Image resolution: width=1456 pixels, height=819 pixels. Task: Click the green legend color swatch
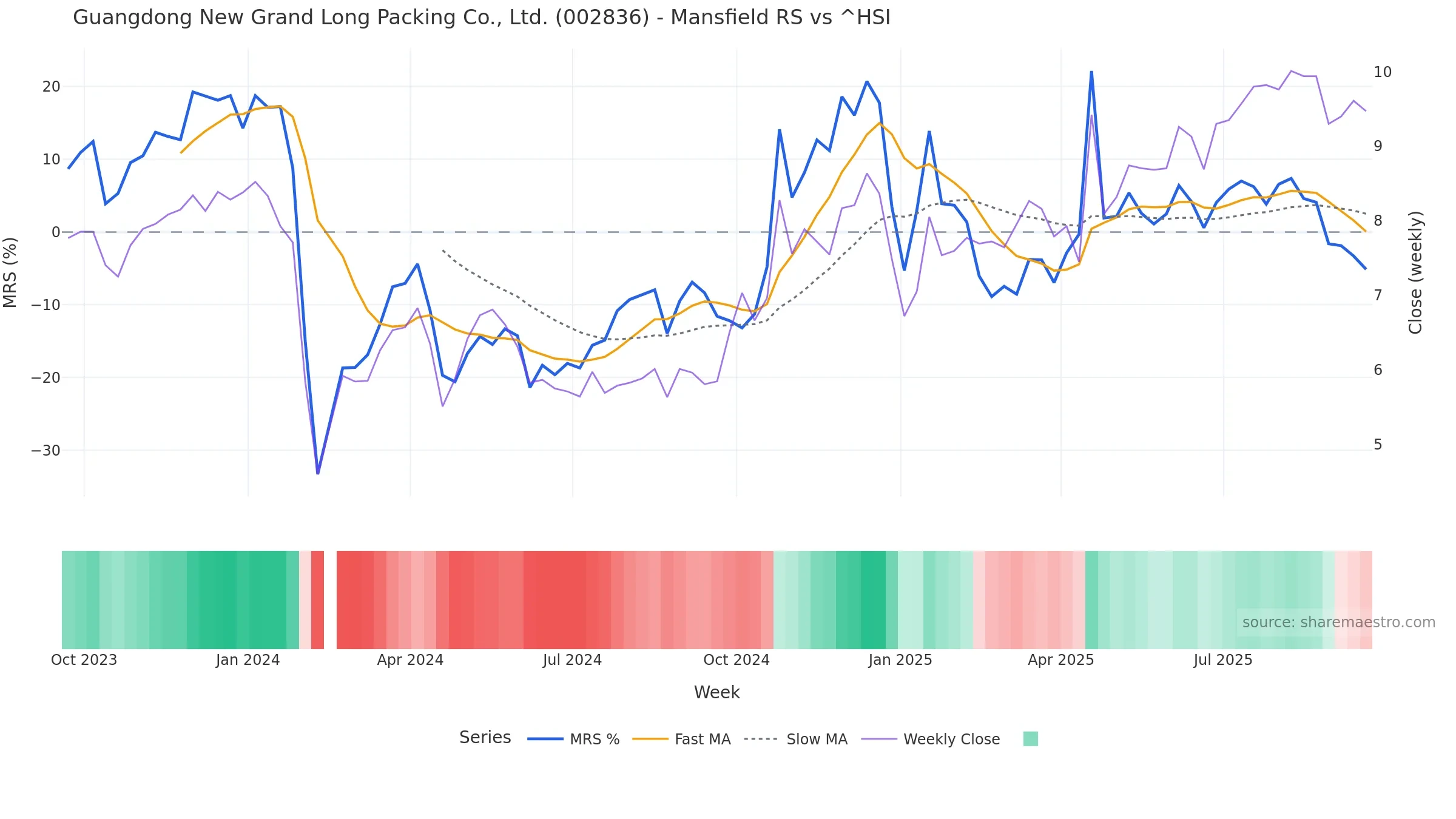[1030, 739]
